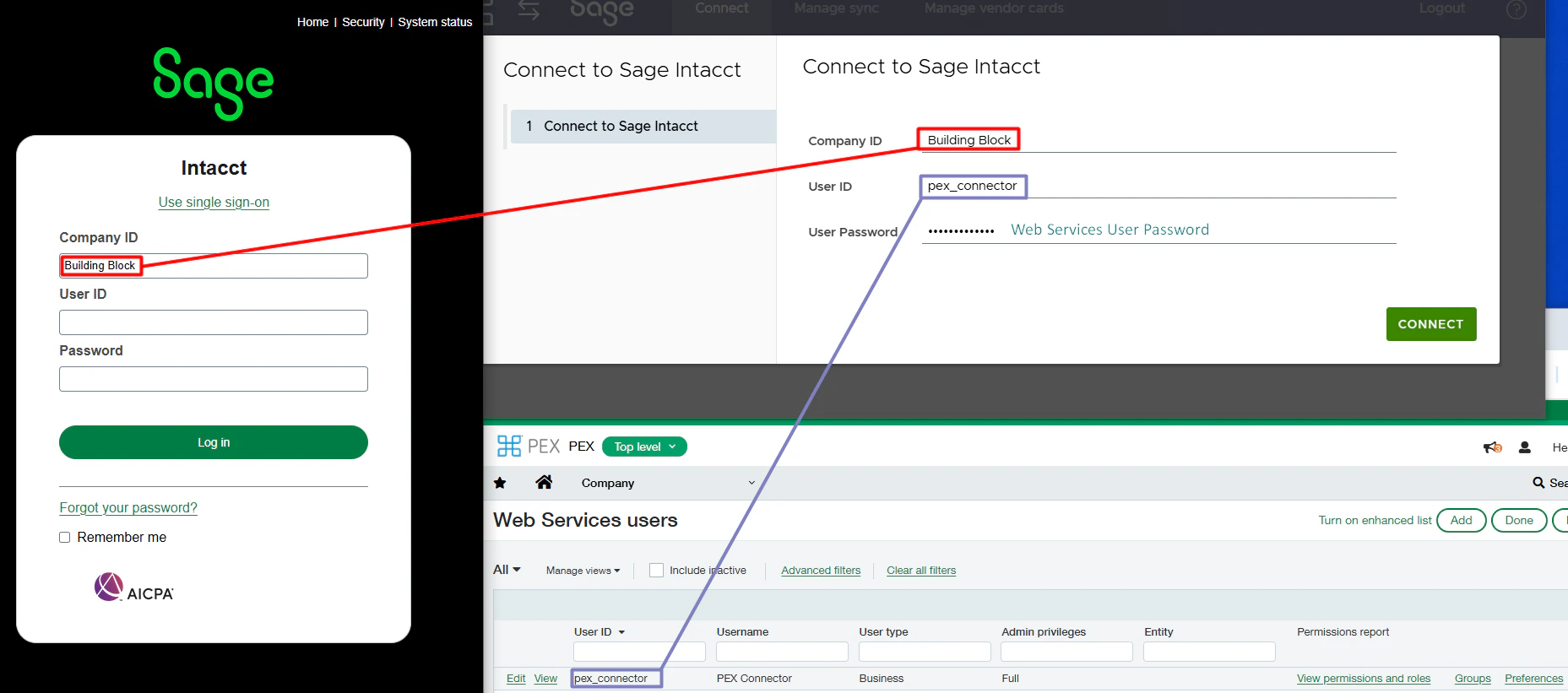Viewport: 1568px width, 693px height.
Task: Click the Full admin privileges cell
Action: point(1011,679)
